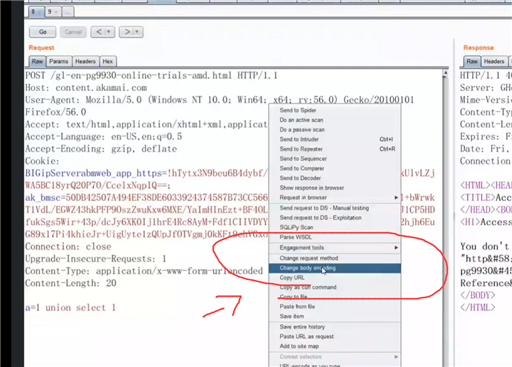This screenshot has width=512, height=367.
Task: Click the 'Content-Length: 20' header line
Action: [x=71, y=283]
